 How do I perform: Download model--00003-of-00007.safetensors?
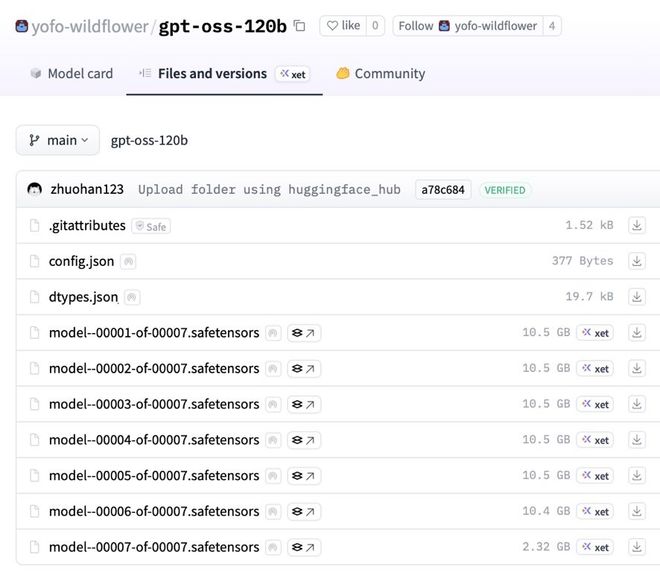(x=637, y=404)
